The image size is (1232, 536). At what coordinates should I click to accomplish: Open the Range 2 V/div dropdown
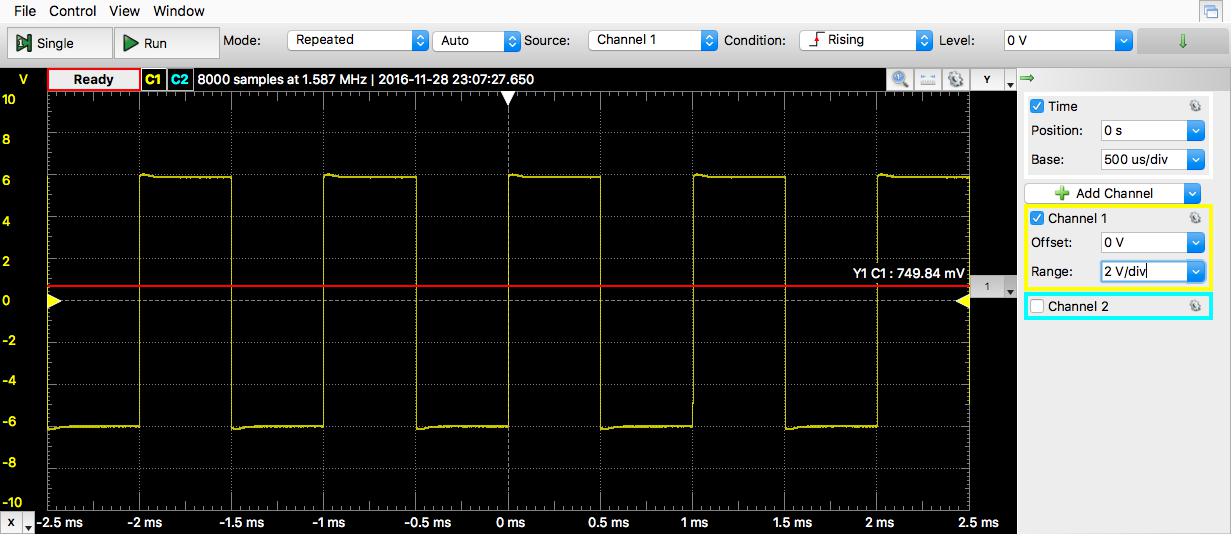coord(1195,271)
